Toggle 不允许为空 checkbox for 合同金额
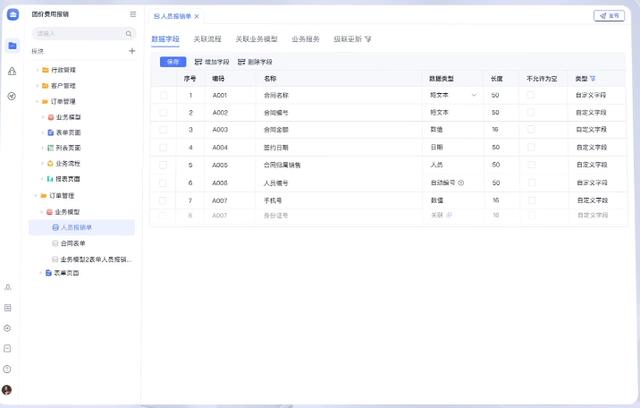Screen dimensions: 640x408 coord(531,129)
